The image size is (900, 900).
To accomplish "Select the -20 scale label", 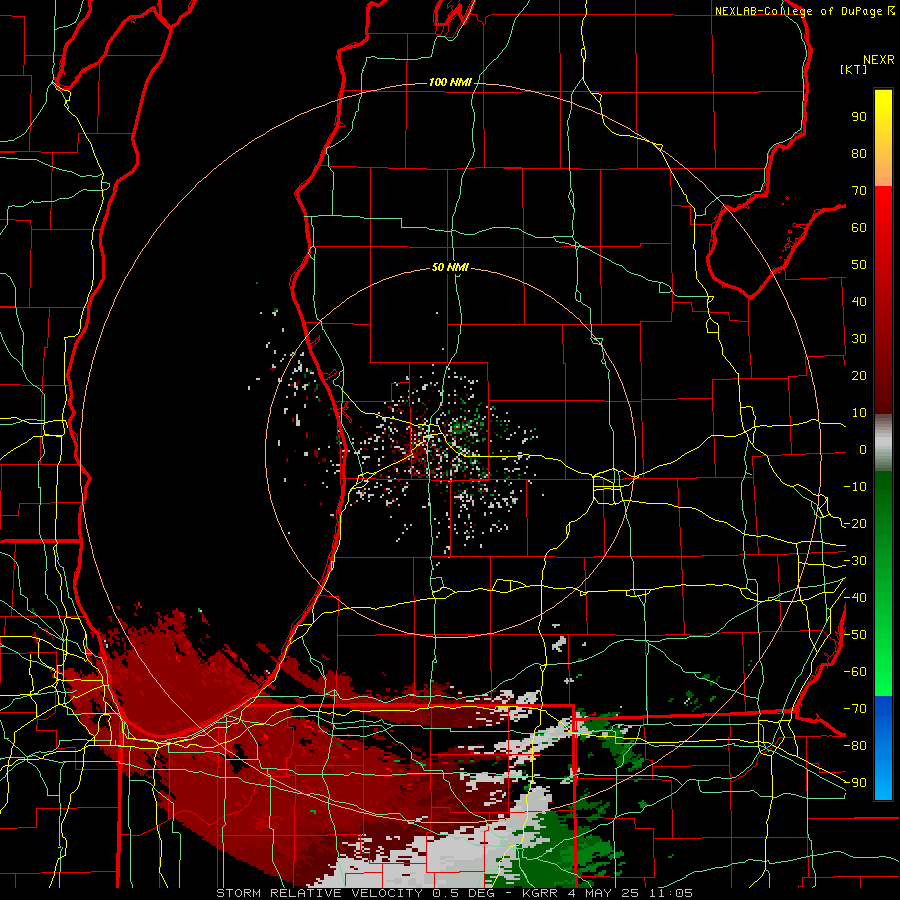I will click(x=855, y=524).
